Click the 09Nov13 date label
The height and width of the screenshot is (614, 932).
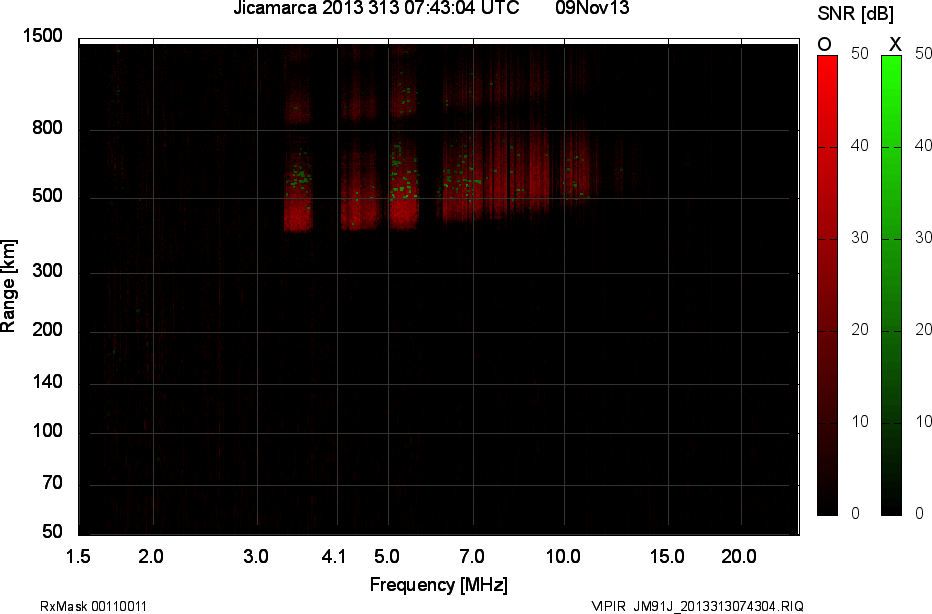[x=592, y=9]
